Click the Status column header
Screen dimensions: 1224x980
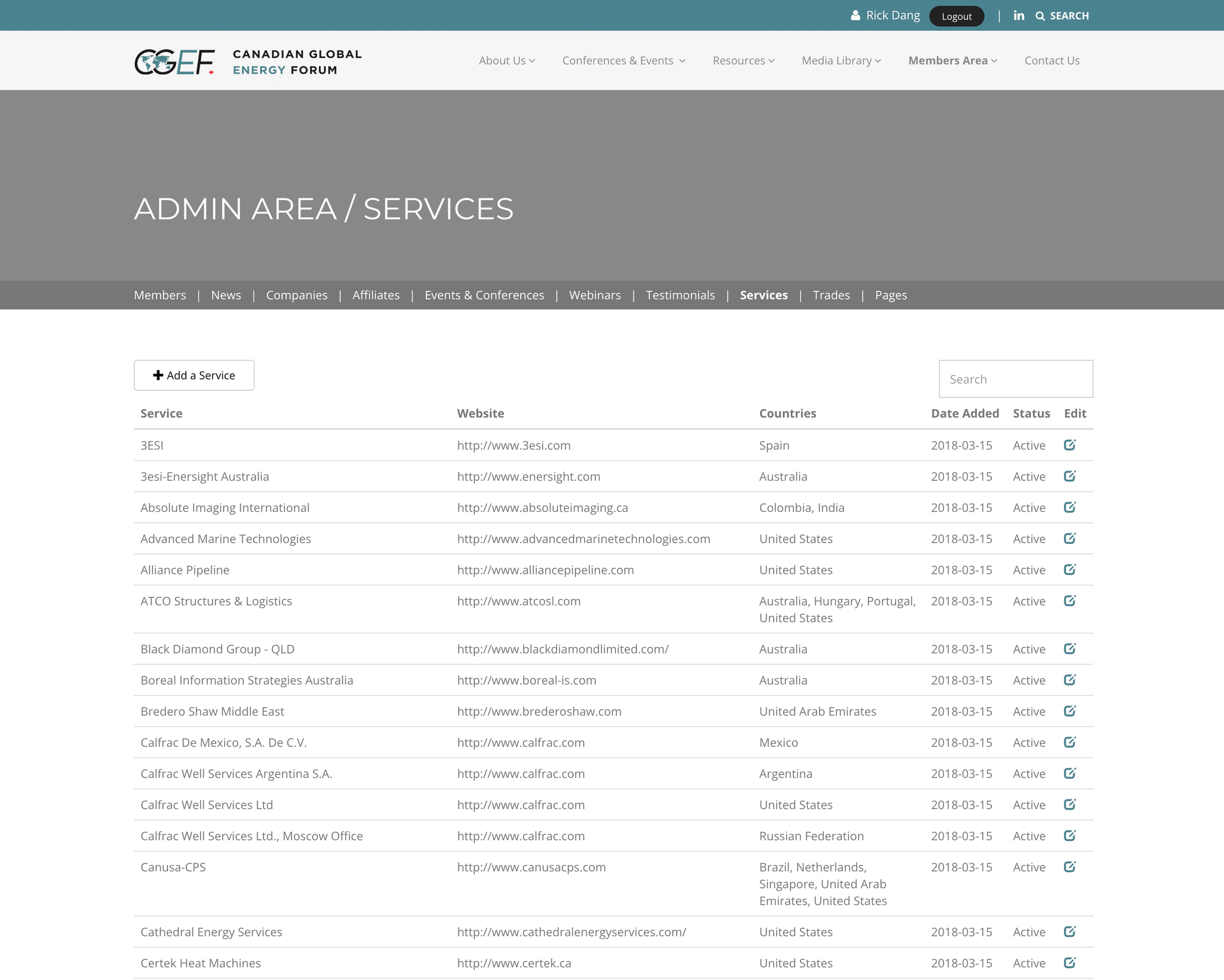click(x=1032, y=413)
